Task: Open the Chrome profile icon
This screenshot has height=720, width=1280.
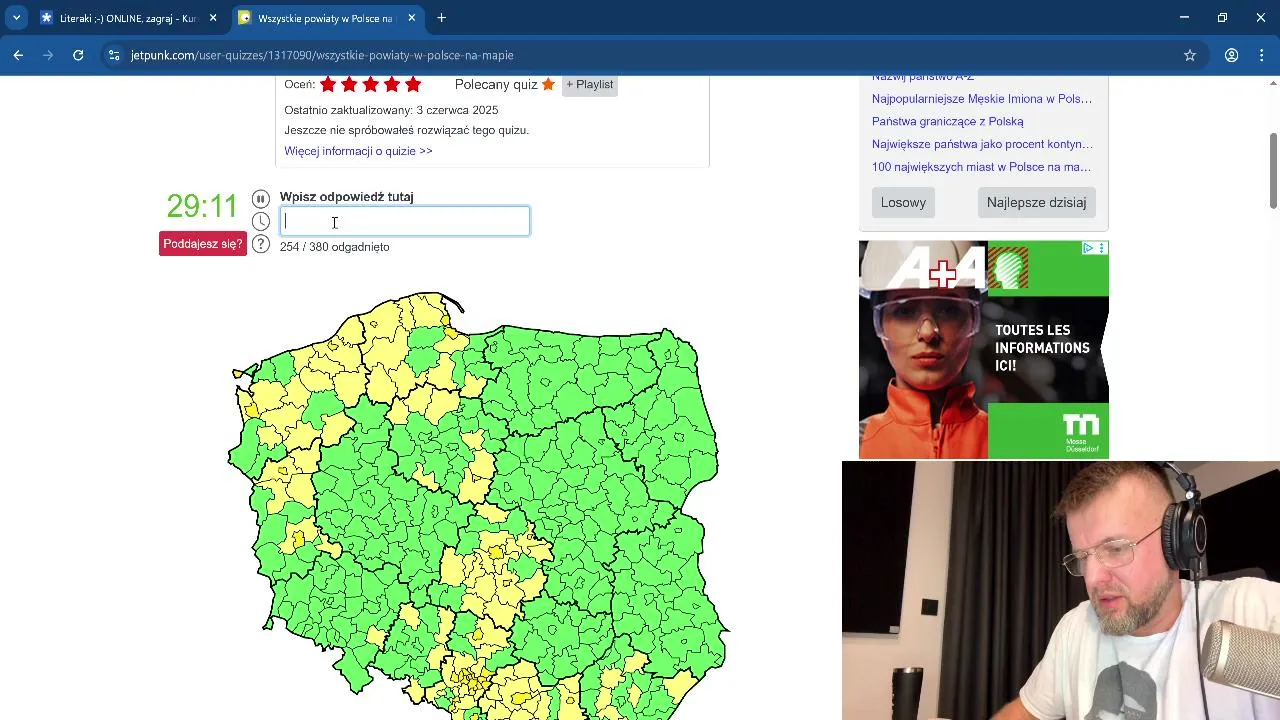Action: coord(1231,55)
